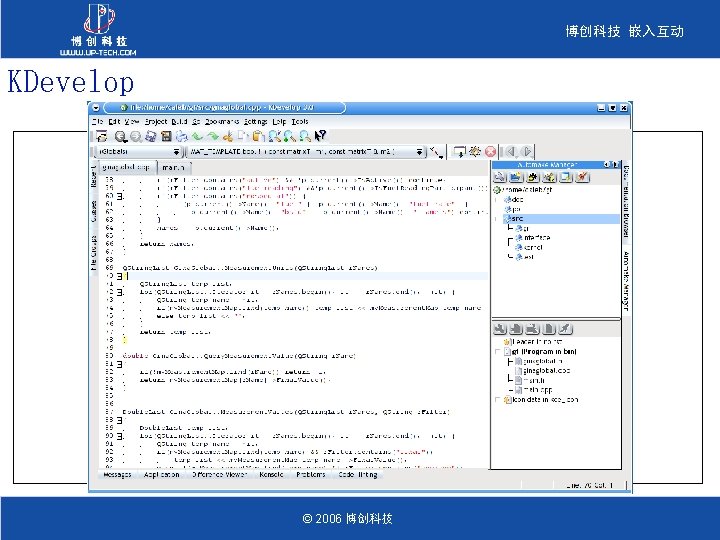Click first icon in Automake Manager toolbar
This screenshot has height=540, width=720.
[500, 177]
